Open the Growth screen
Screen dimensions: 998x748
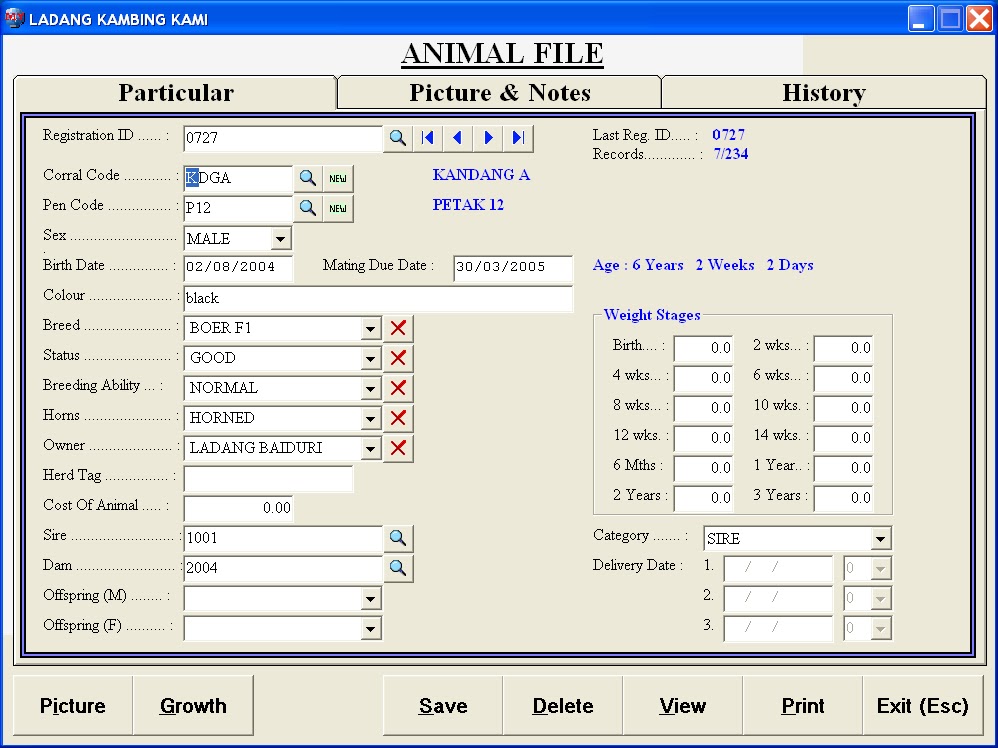tap(193, 706)
